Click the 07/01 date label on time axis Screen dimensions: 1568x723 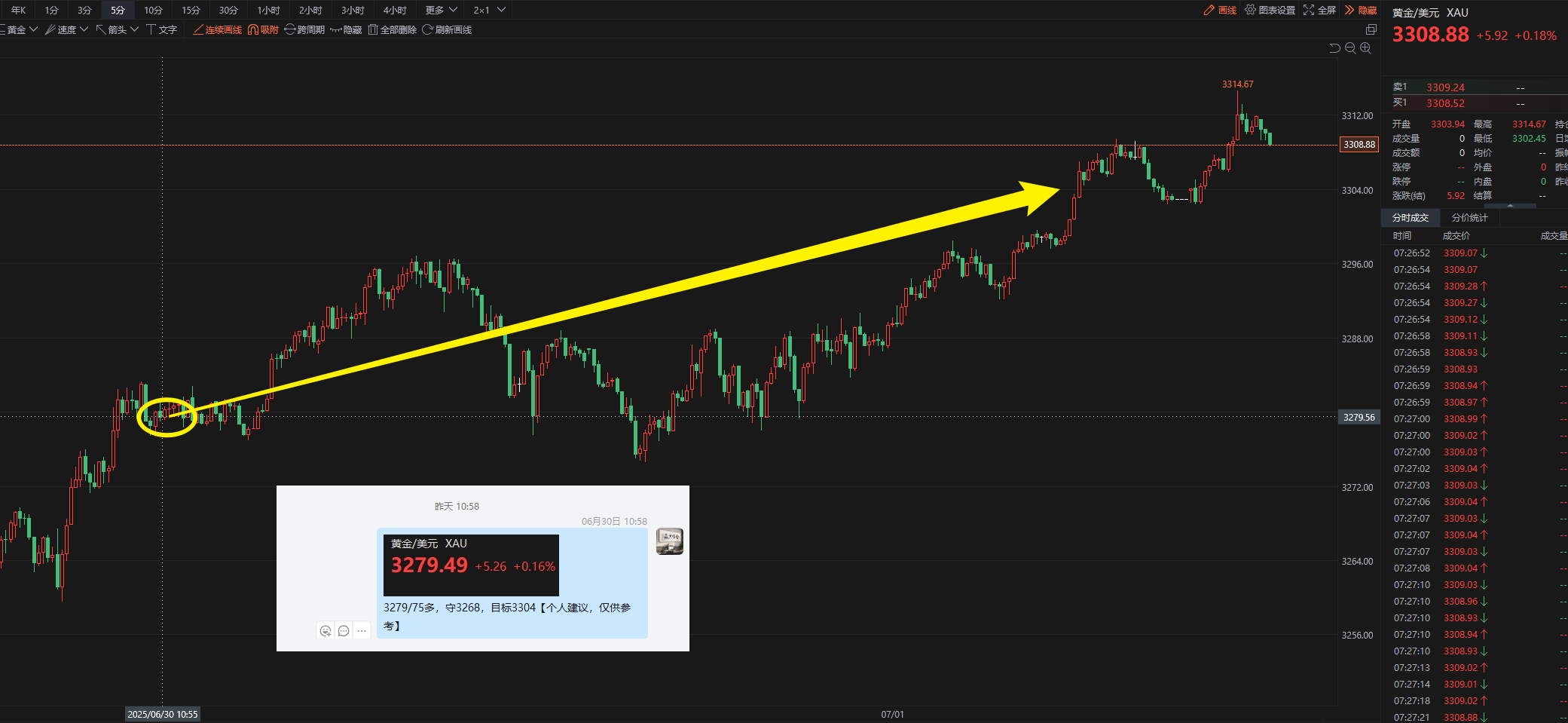(892, 715)
